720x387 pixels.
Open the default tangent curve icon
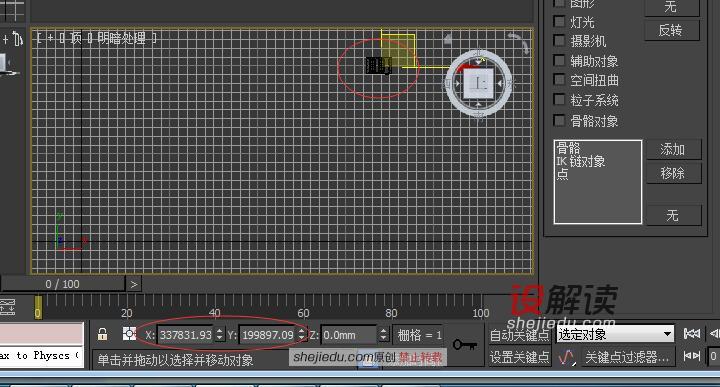pos(566,357)
